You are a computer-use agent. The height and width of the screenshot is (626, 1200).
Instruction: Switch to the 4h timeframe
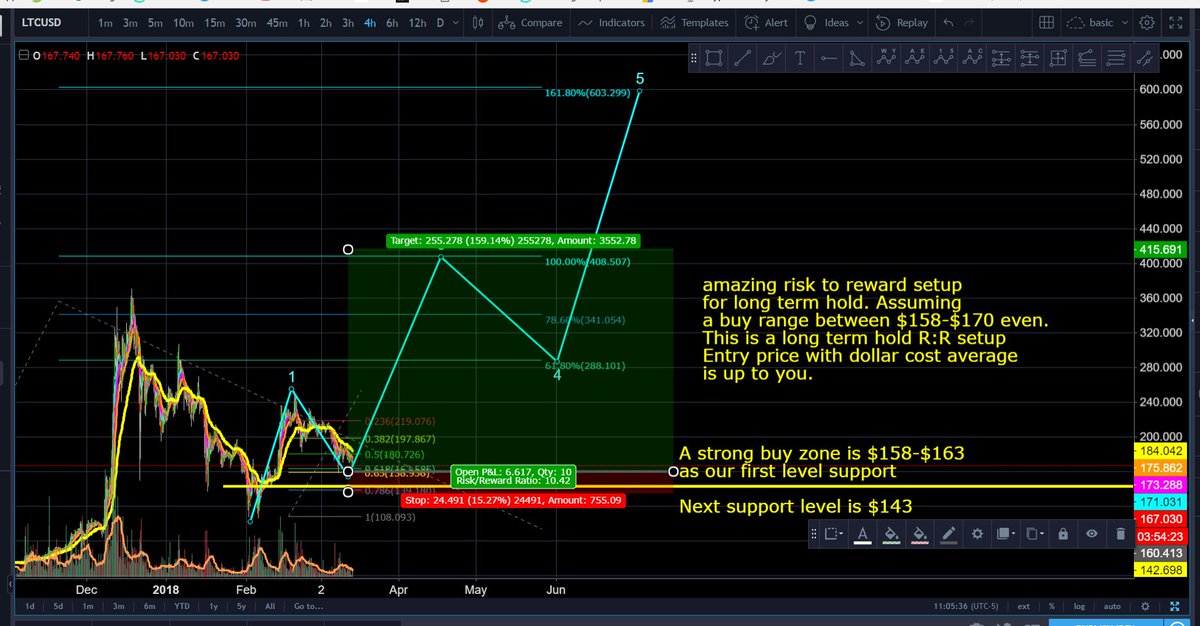coord(370,22)
